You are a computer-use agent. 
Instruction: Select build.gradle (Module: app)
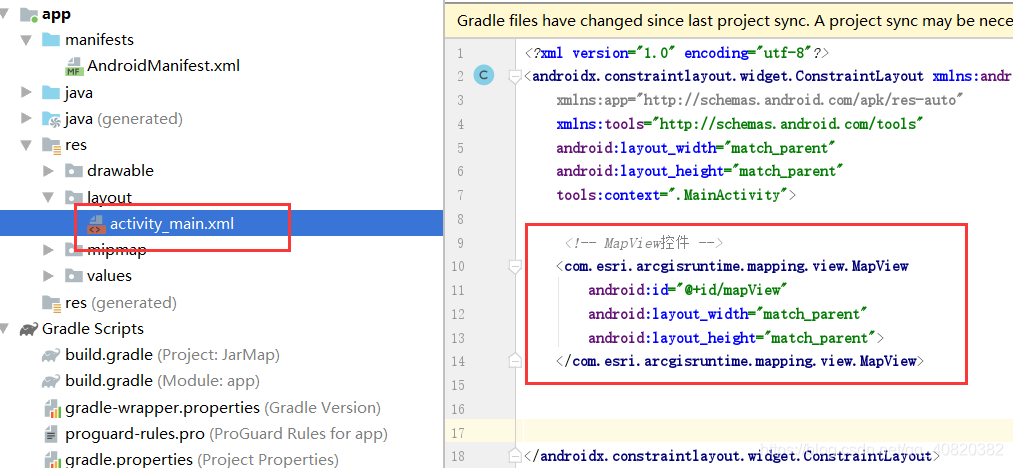coord(162,381)
